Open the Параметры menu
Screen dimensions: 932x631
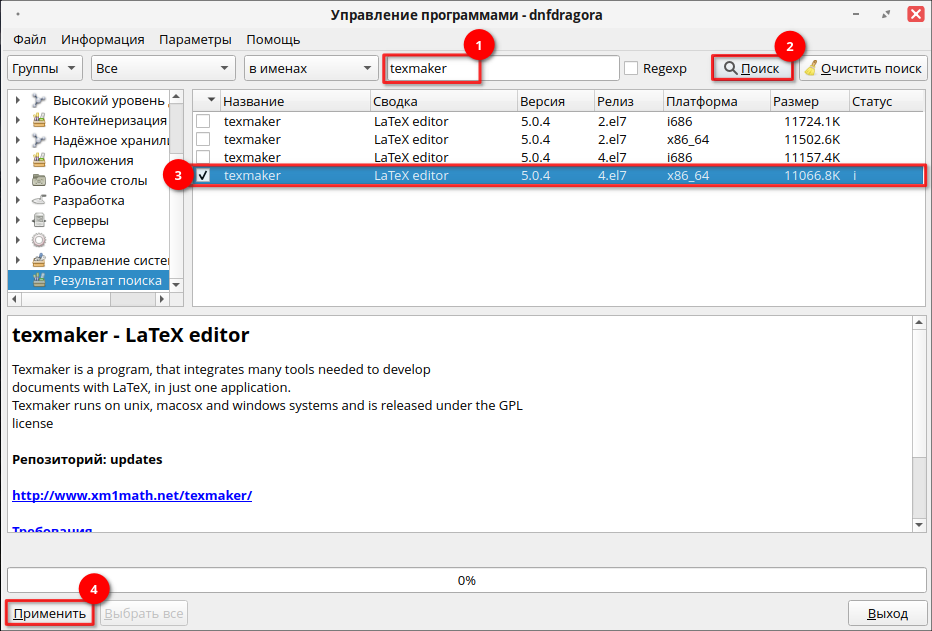(x=195, y=40)
